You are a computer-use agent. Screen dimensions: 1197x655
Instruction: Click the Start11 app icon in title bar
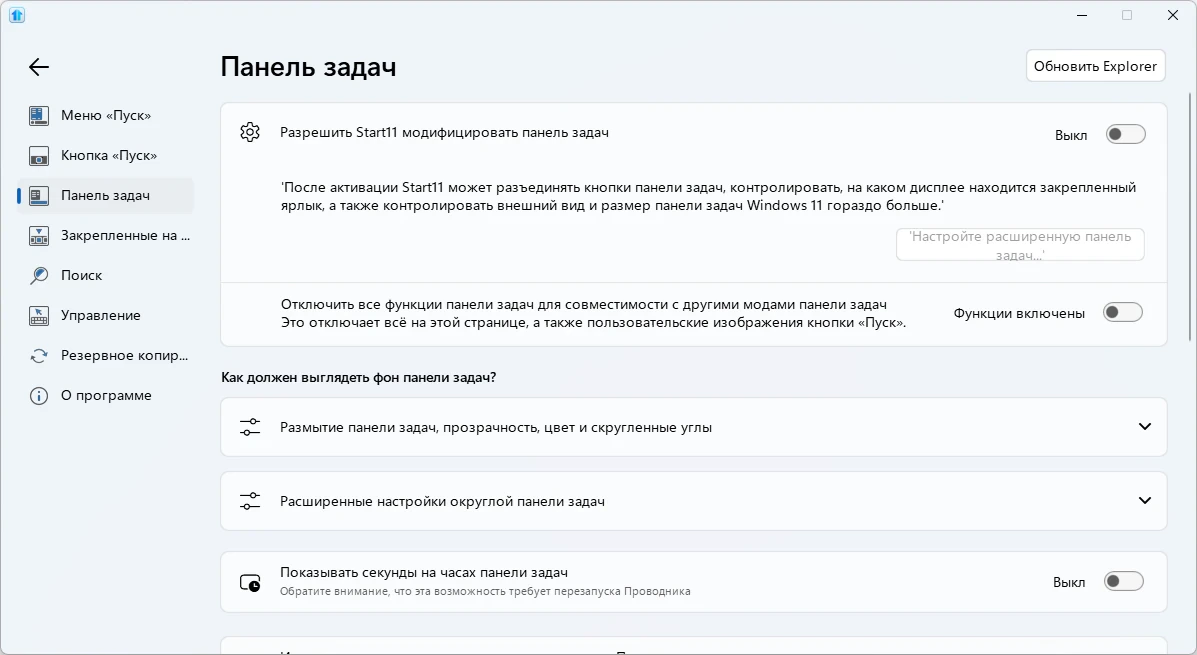pyautogui.click(x=17, y=15)
